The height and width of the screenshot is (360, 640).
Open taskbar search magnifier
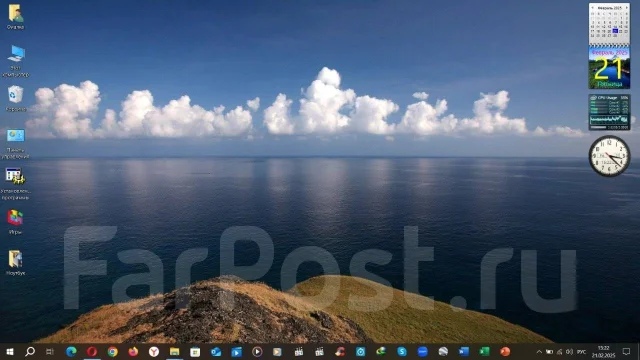(x=30, y=351)
